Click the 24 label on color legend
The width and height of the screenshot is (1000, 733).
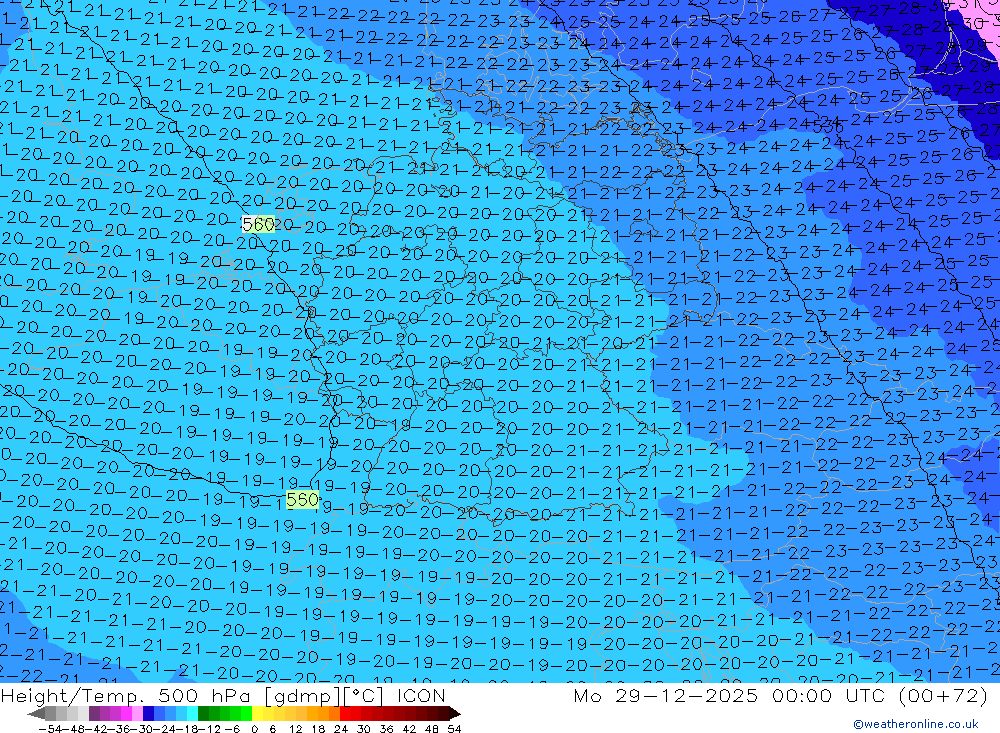341,729
